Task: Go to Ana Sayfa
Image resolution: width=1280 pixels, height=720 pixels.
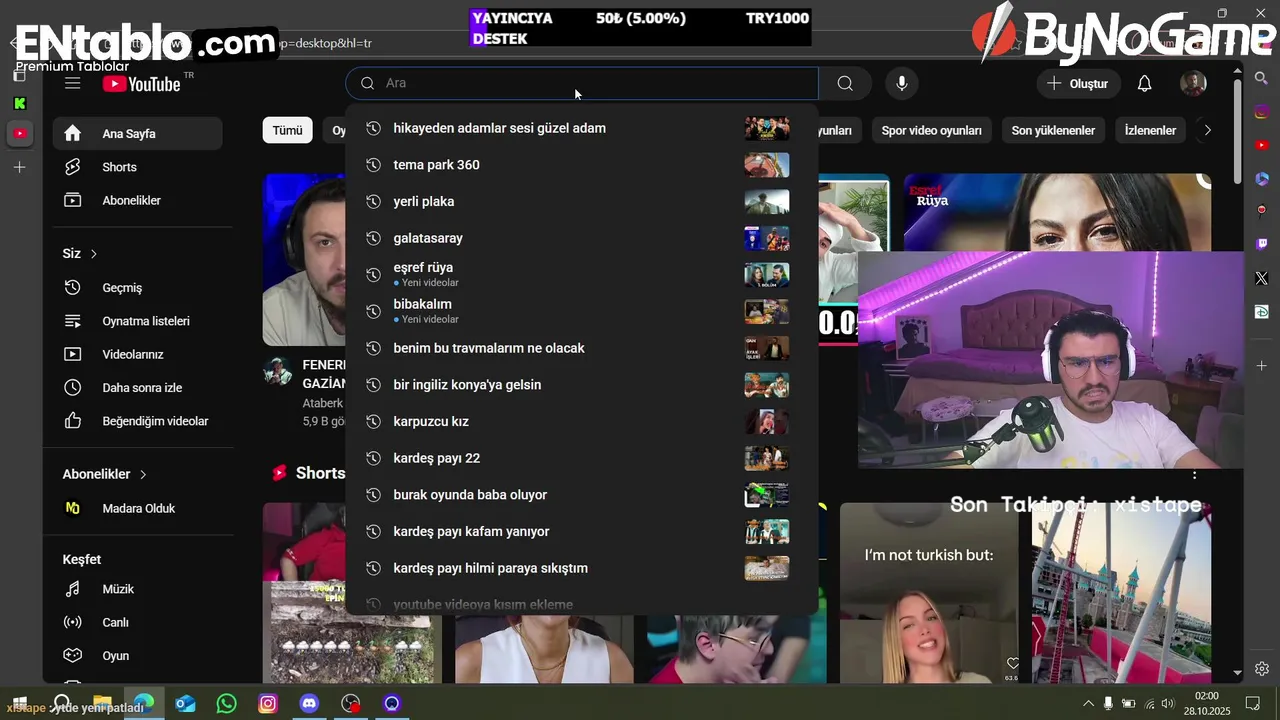Action: tap(137, 133)
